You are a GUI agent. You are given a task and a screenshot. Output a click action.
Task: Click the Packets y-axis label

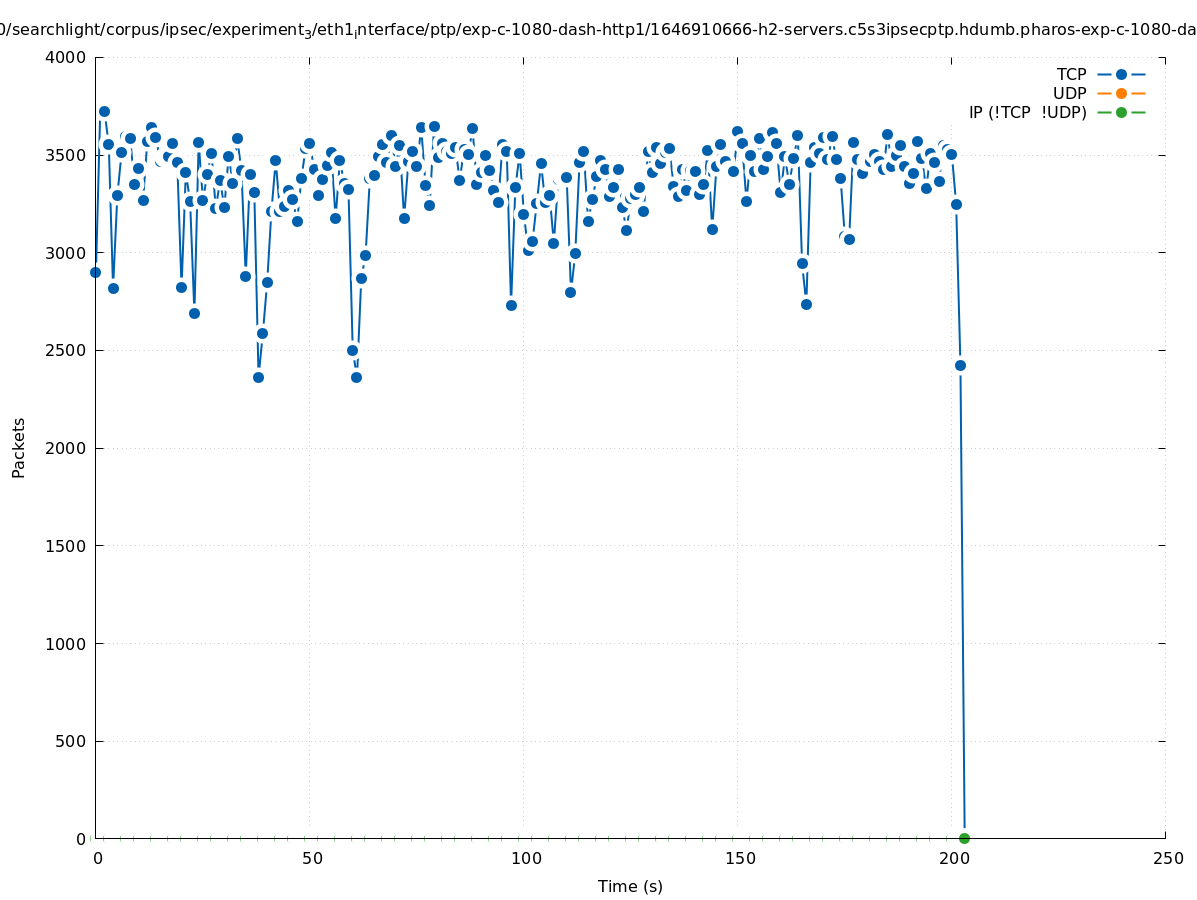pos(19,447)
